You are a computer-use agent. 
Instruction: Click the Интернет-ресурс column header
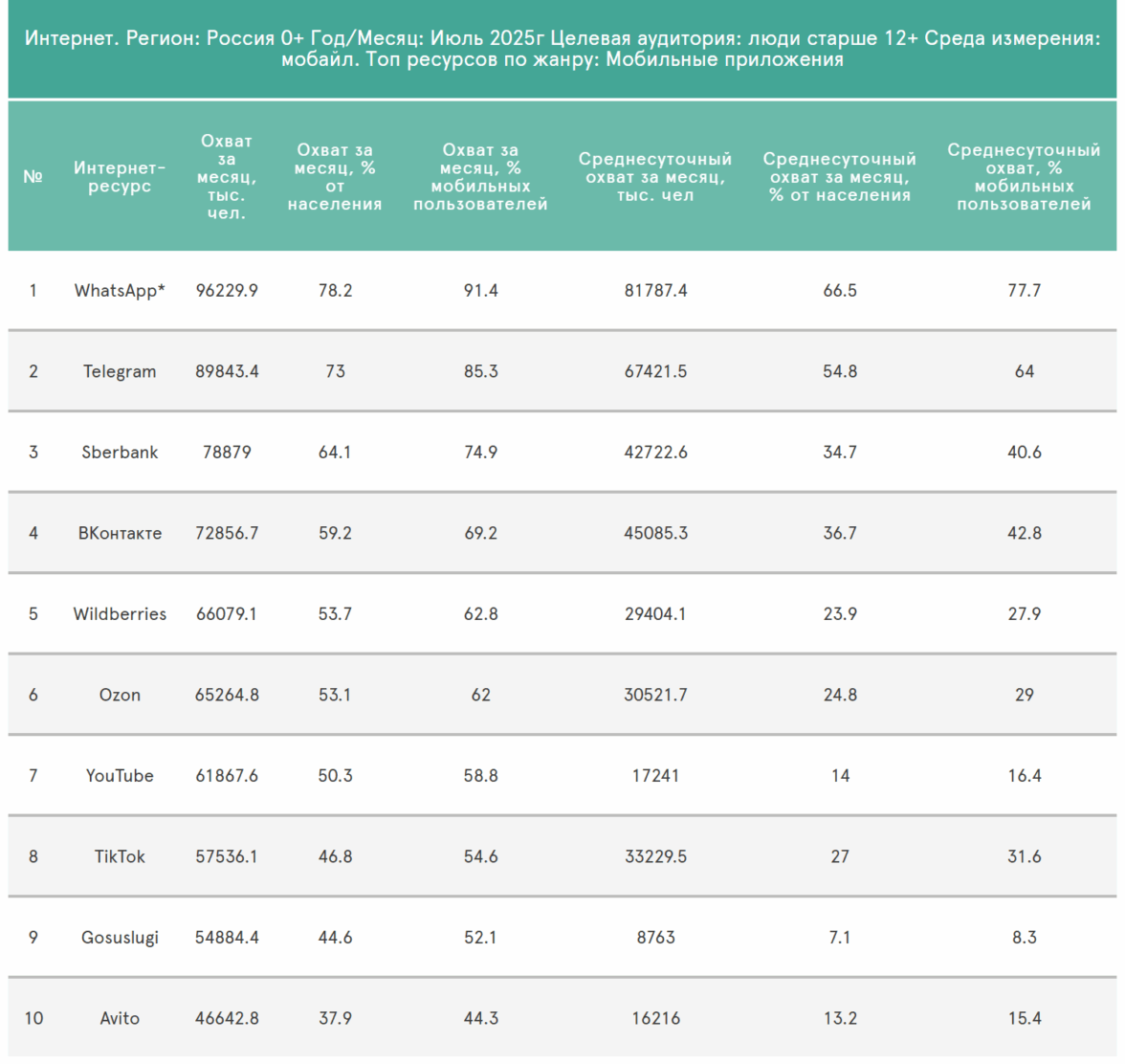click(120, 177)
